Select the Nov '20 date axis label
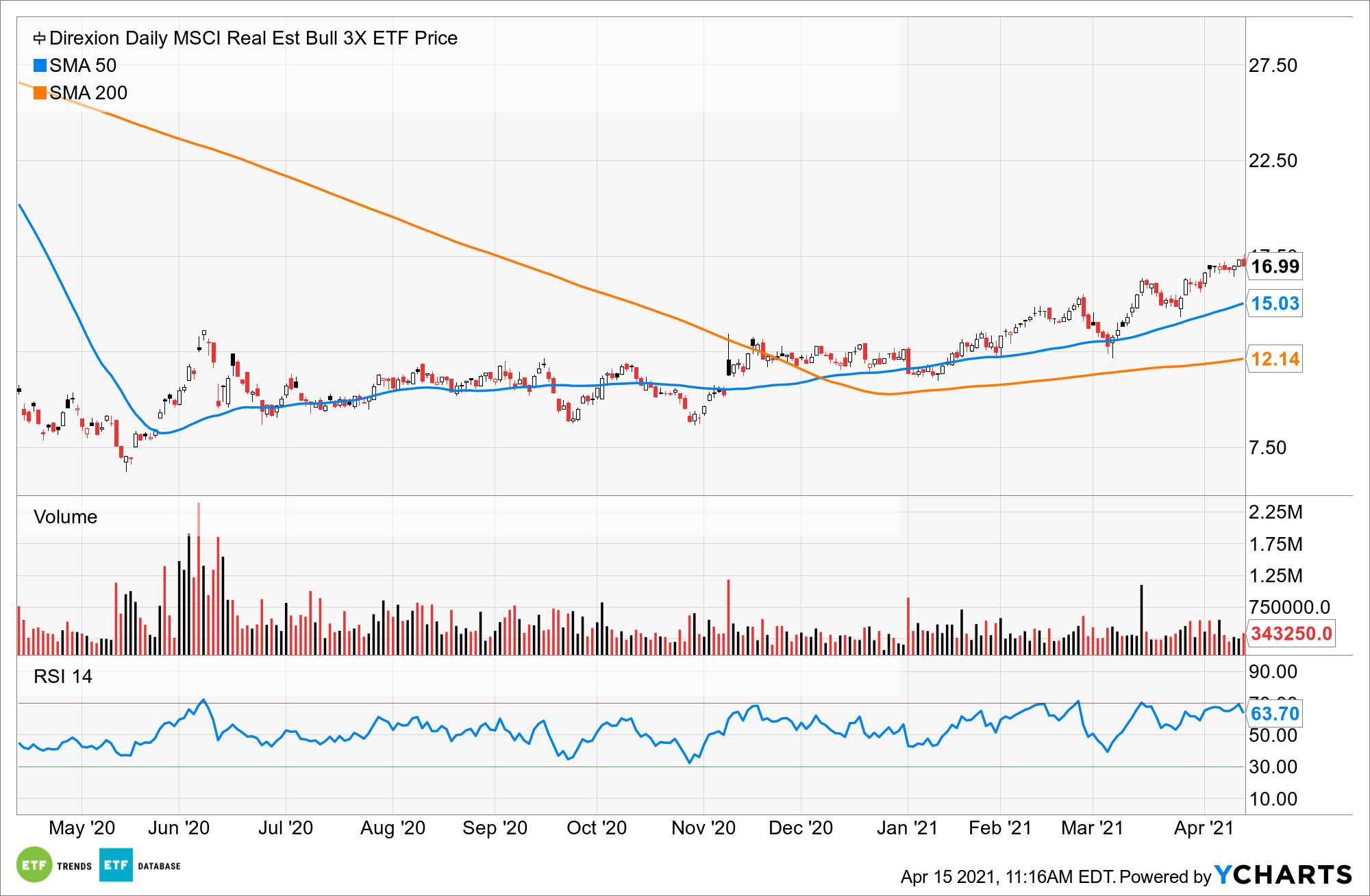1370x896 pixels. (x=703, y=828)
